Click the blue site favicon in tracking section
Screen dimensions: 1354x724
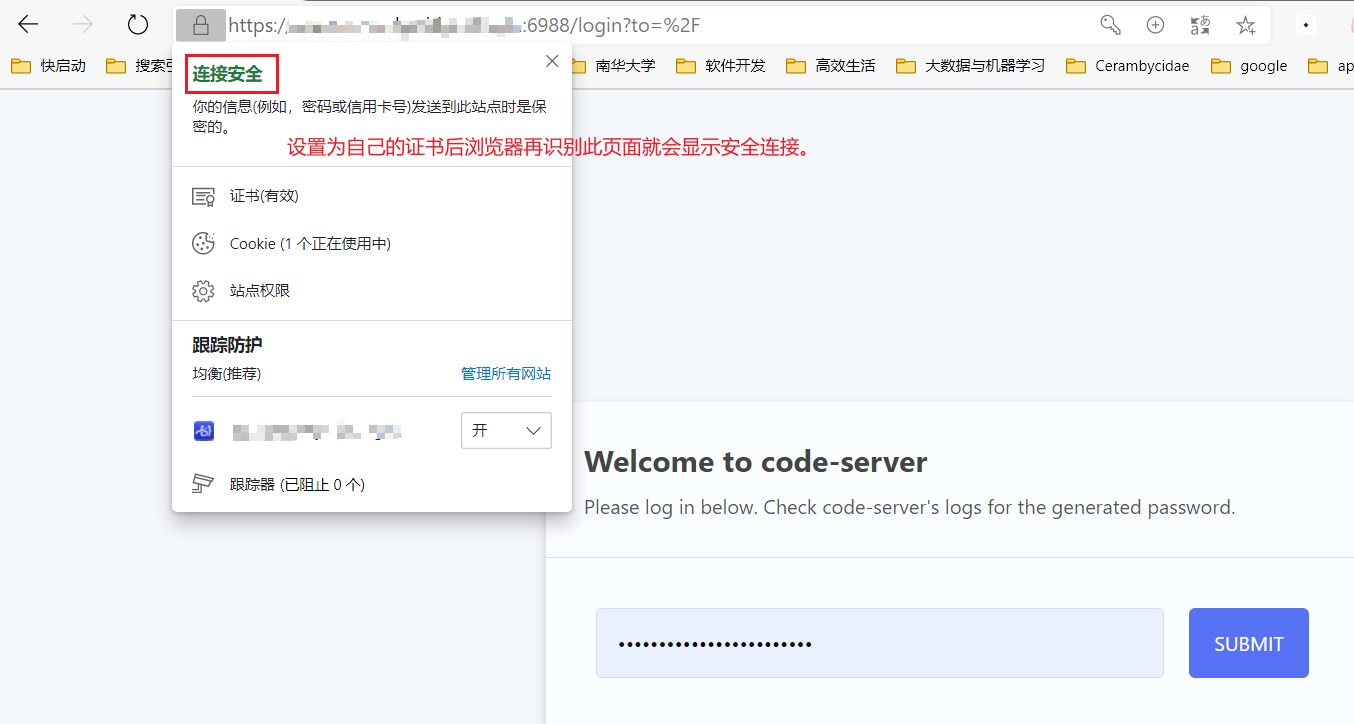point(204,431)
